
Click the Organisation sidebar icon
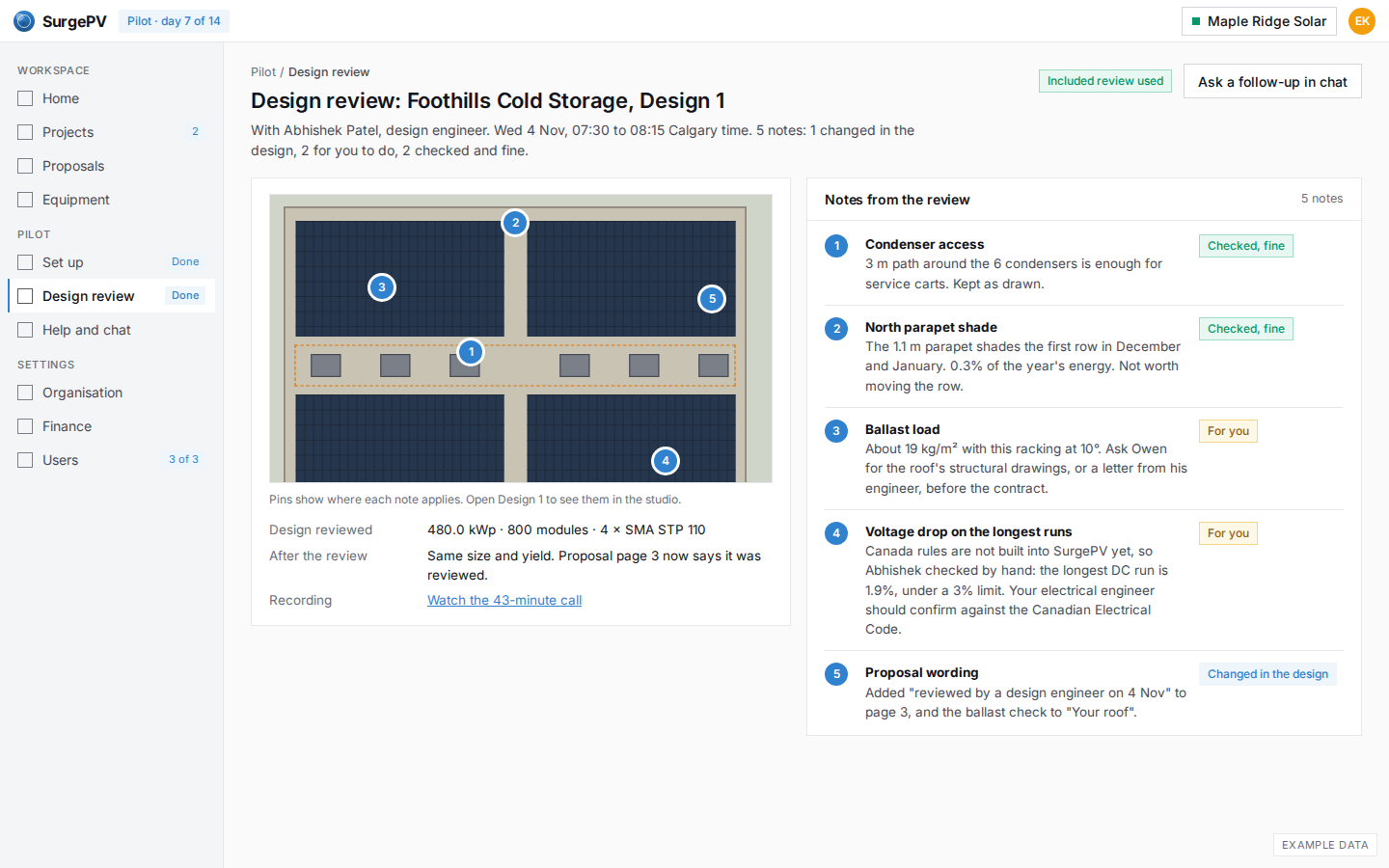25,393
